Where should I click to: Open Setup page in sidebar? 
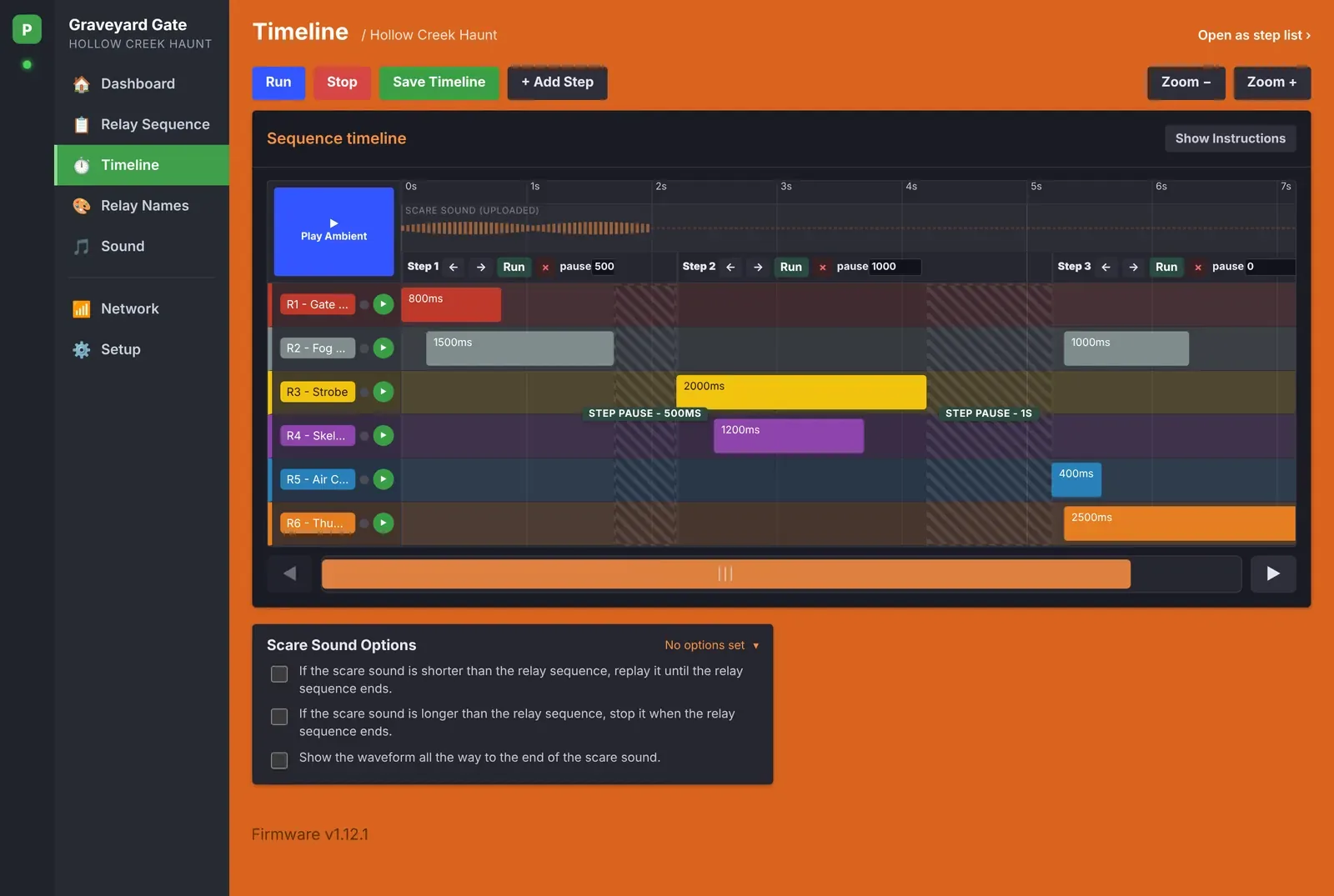click(x=142, y=349)
